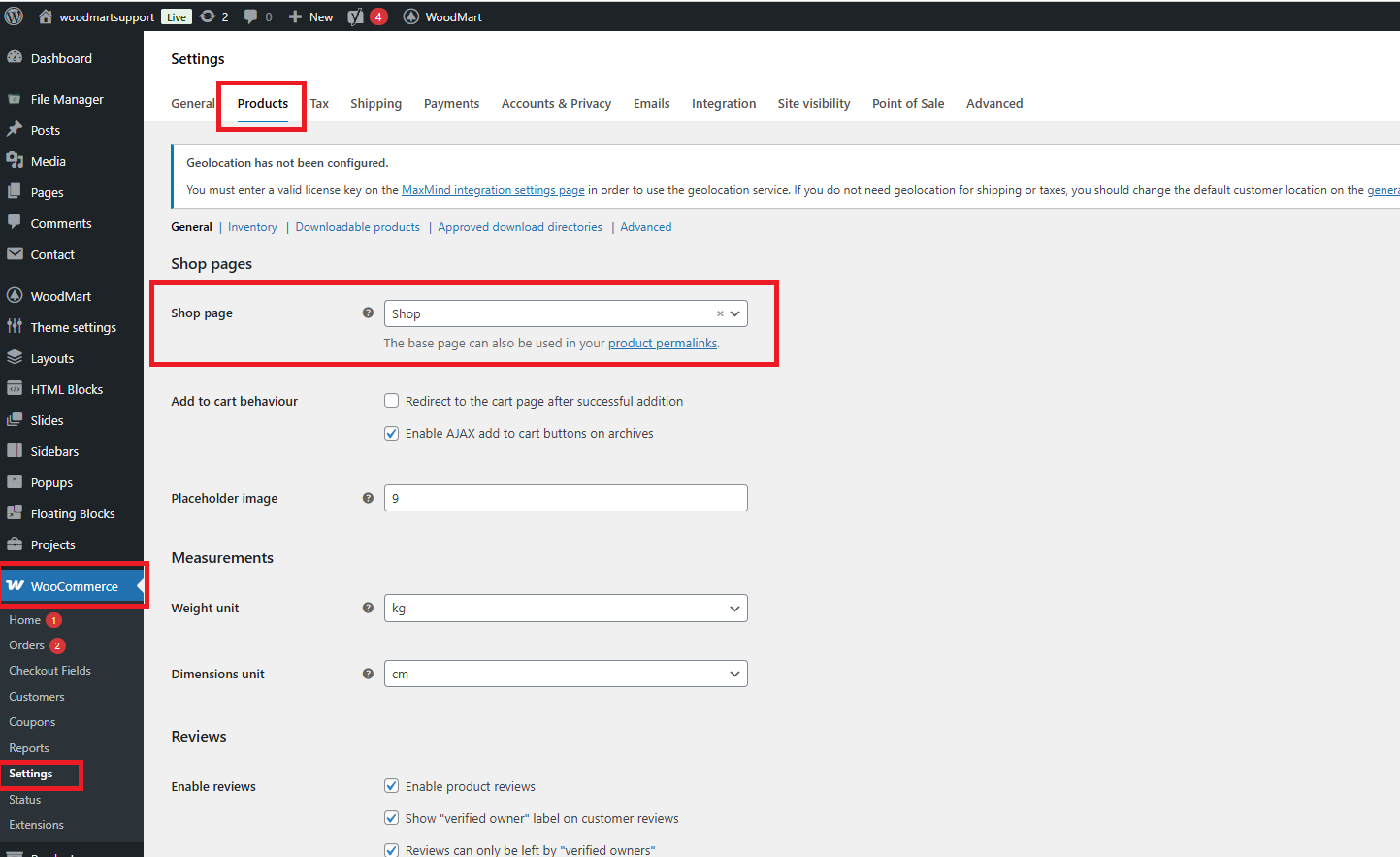1400x857 pixels.
Task: Follow the MaxMind integration settings page link
Action: [493, 190]
